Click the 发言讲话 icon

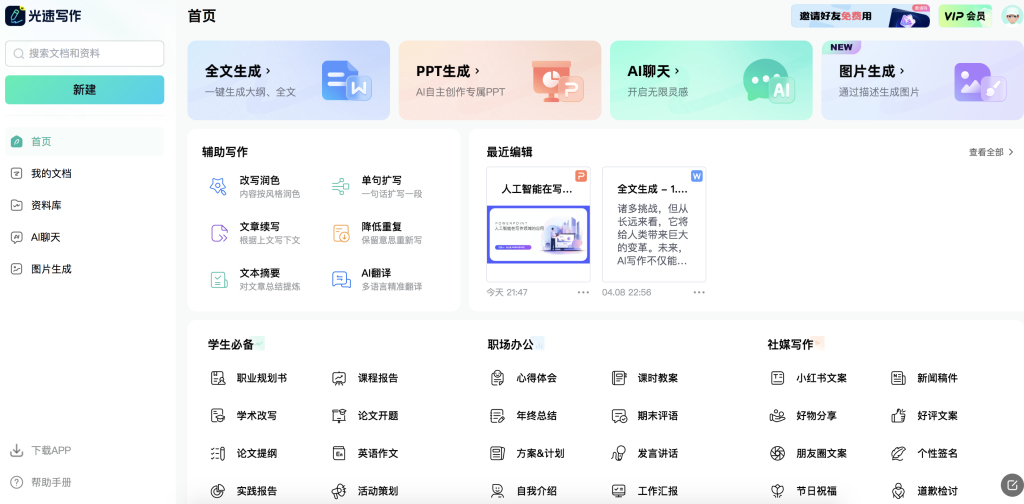(x=619, y=454)
